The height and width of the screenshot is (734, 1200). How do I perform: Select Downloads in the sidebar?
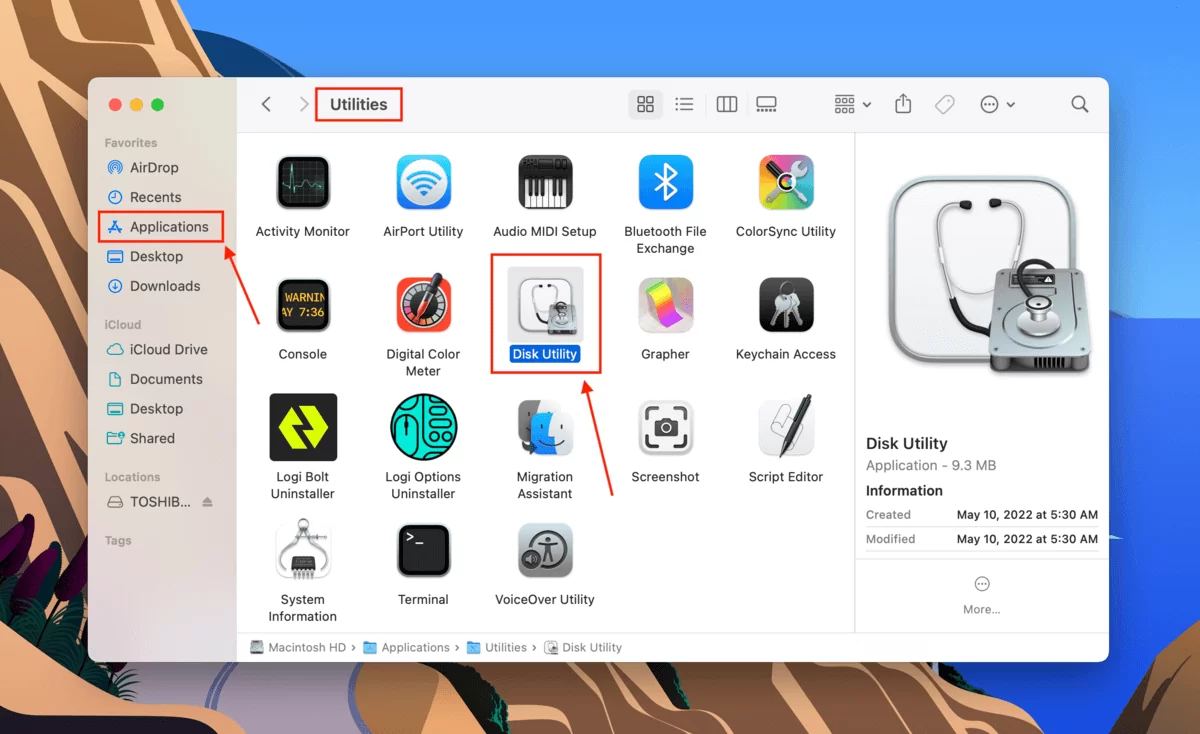coord(162,286)
